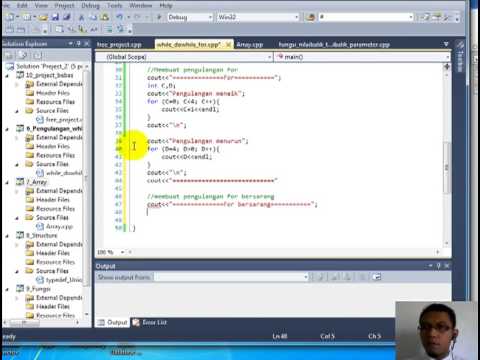The width and height of the screenshot is (480, 360).
Task: Click the editor split-window handle above the scrollbar
Action: tap(447, 67)
